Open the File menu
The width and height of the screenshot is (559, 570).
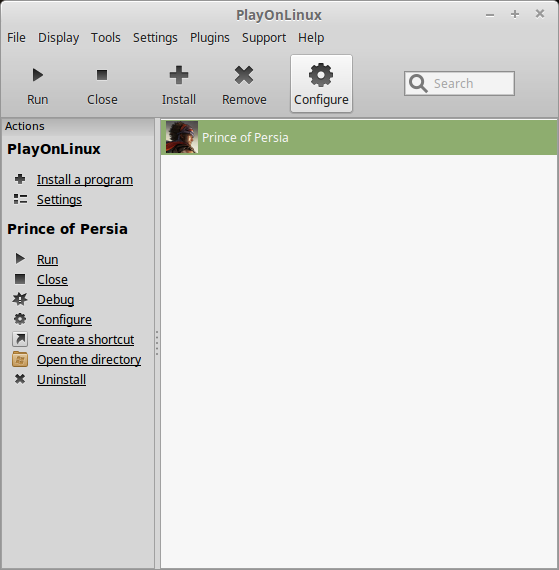[16, 37]
